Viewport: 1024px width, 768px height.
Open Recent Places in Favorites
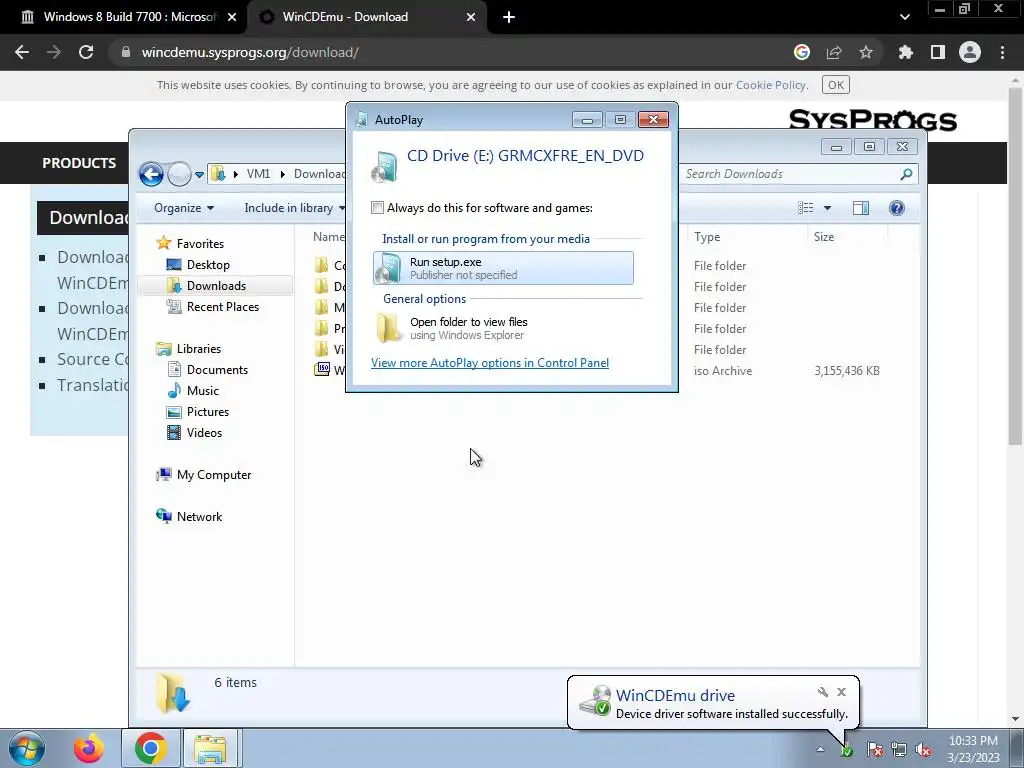(212, 306)
